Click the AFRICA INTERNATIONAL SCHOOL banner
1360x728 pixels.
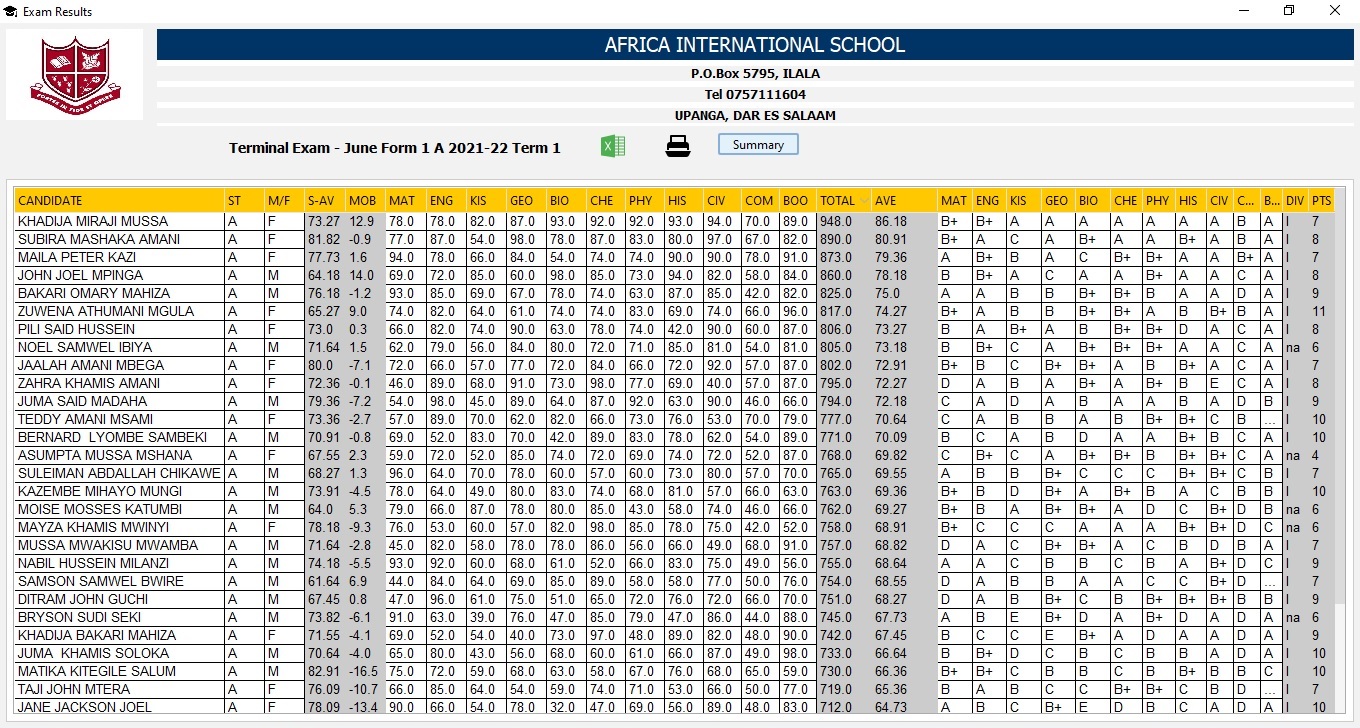click(755, 45)
